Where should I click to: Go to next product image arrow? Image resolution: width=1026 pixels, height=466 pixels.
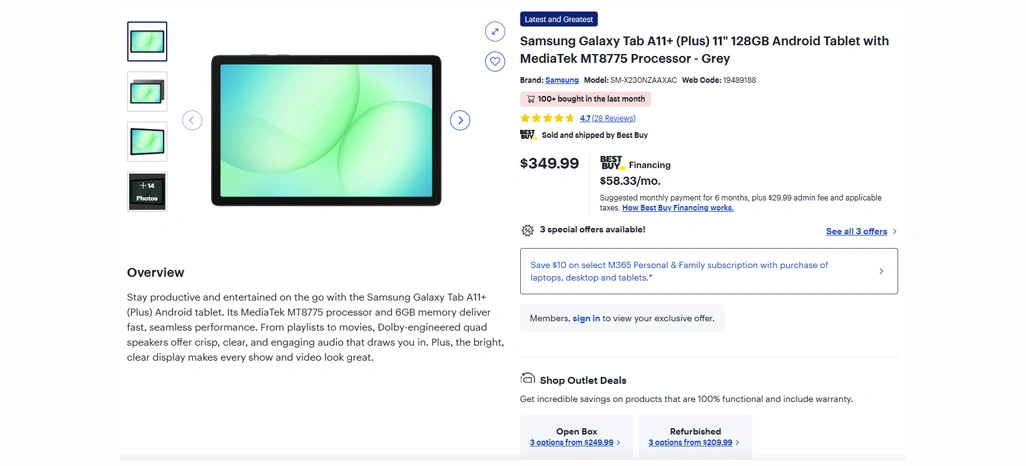click(460, 120)
